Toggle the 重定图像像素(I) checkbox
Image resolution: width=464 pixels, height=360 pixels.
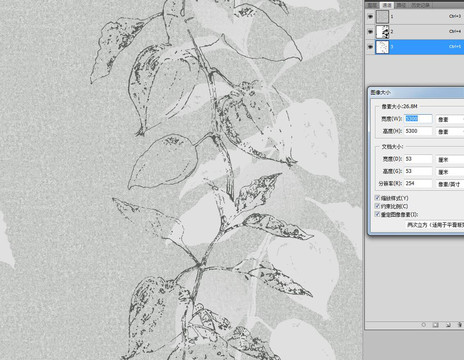377,214
